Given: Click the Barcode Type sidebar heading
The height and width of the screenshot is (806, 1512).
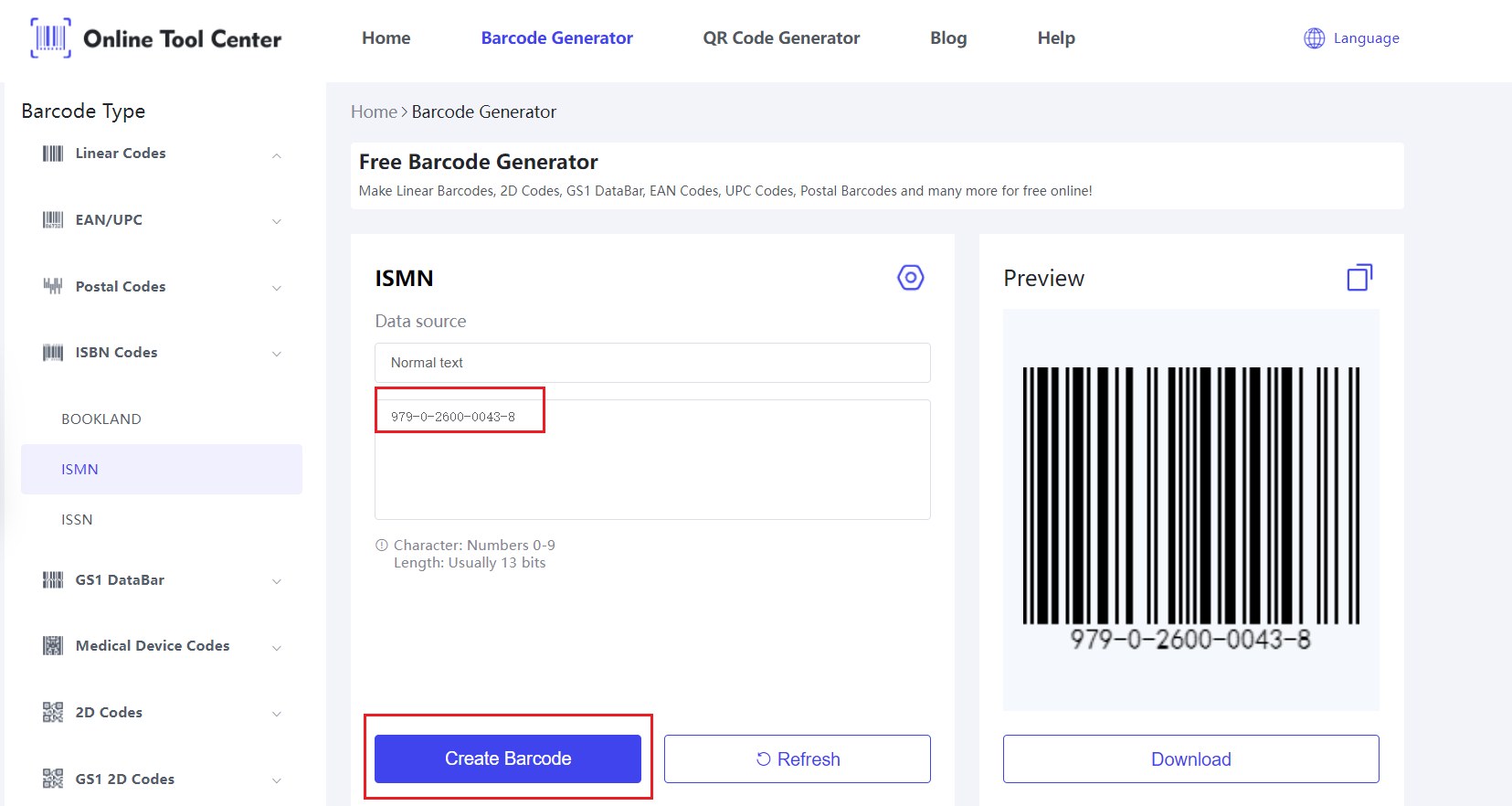Looking at the screenshot, I should 83,111.
